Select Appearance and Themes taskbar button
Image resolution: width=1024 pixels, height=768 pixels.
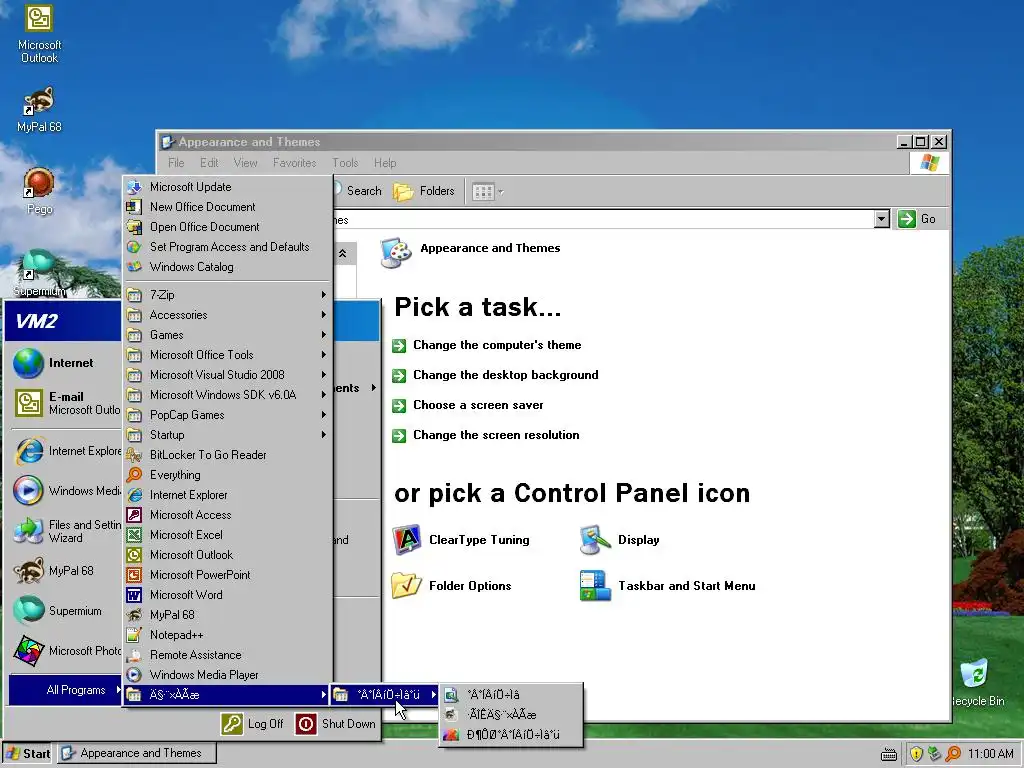pos(137,754)
